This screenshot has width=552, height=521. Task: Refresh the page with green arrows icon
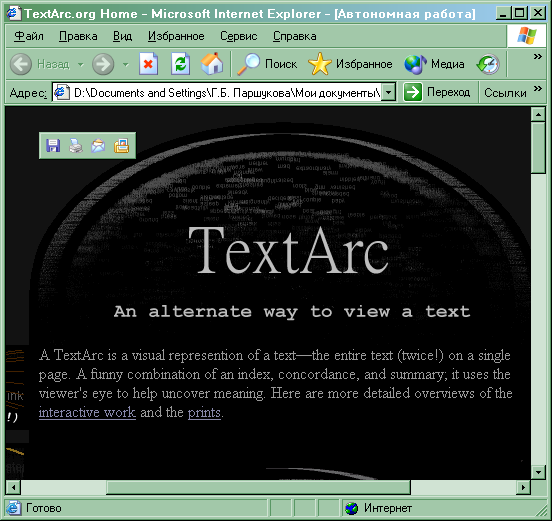180,64
